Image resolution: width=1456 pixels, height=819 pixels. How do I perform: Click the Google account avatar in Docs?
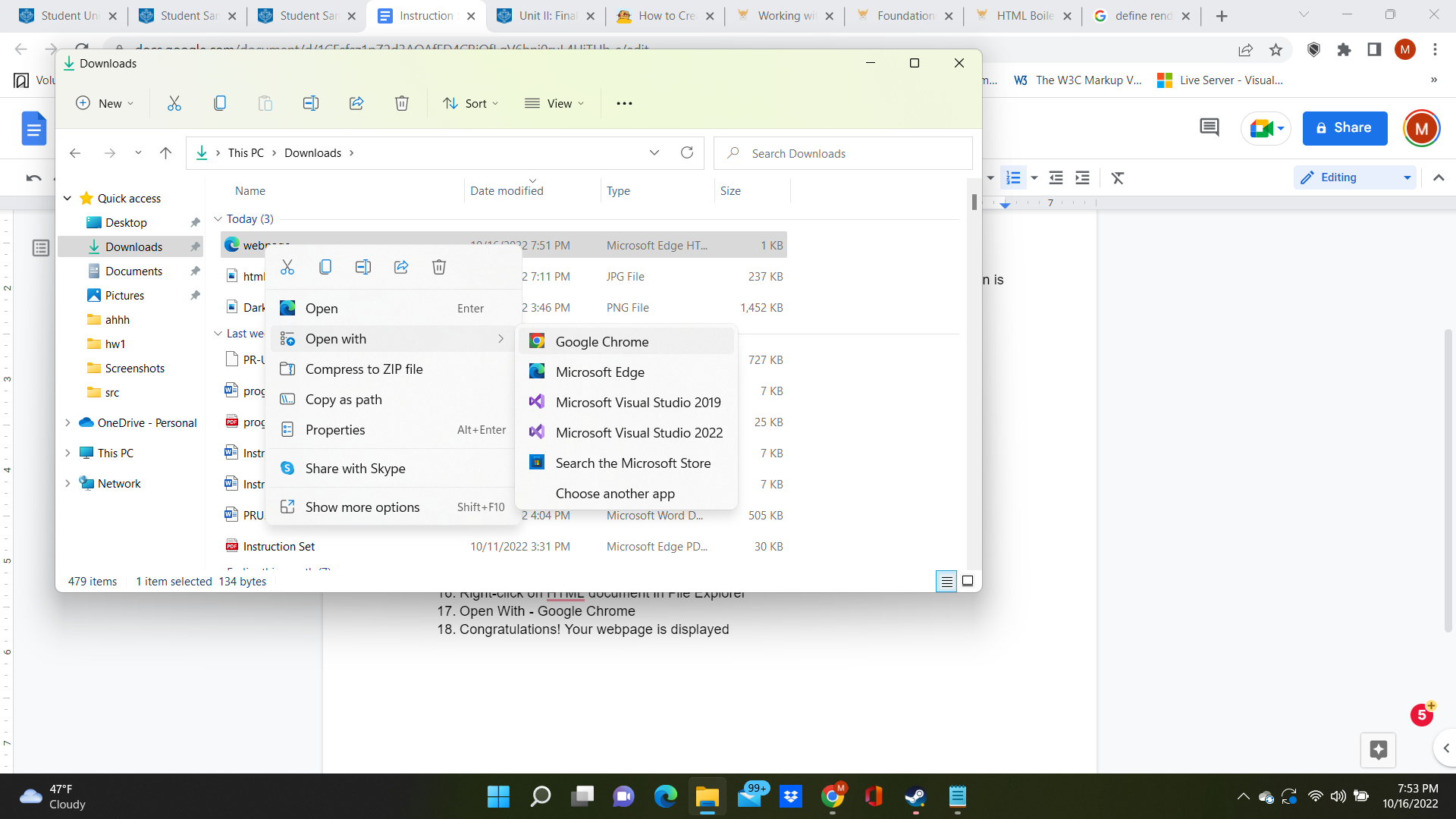pos(1422,128)
